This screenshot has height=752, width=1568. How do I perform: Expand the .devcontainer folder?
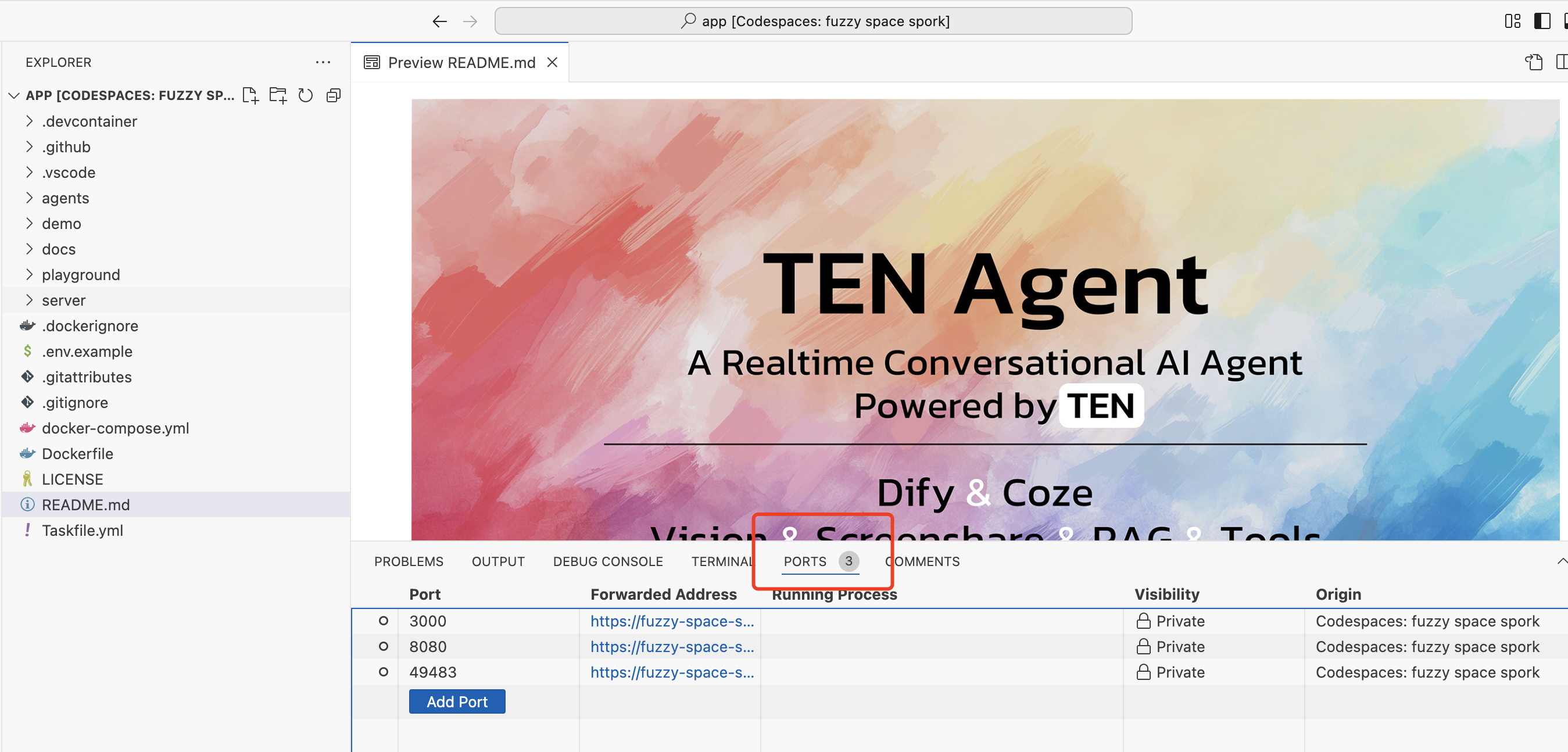pyautogui.click(x=29, y=121)
